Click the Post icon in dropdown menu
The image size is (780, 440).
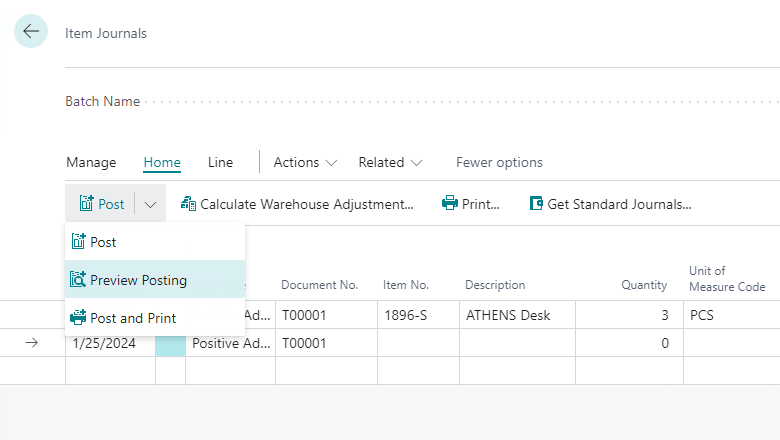point(78,242)
